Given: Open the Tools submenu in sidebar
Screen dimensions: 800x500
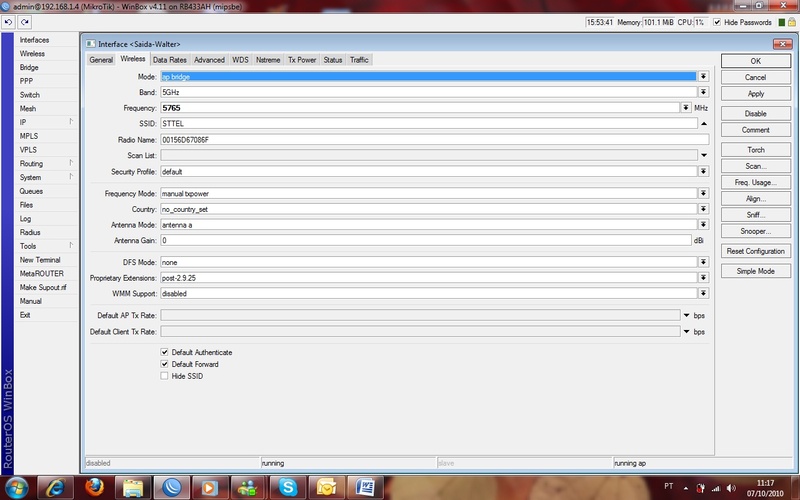Looking at the screenshot, I should coord(46,246).
